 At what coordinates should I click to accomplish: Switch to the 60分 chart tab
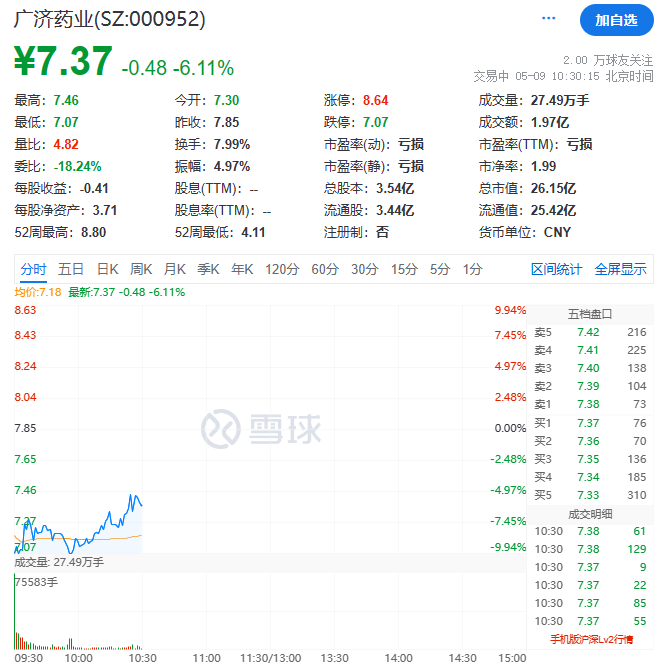click(325, 269)
